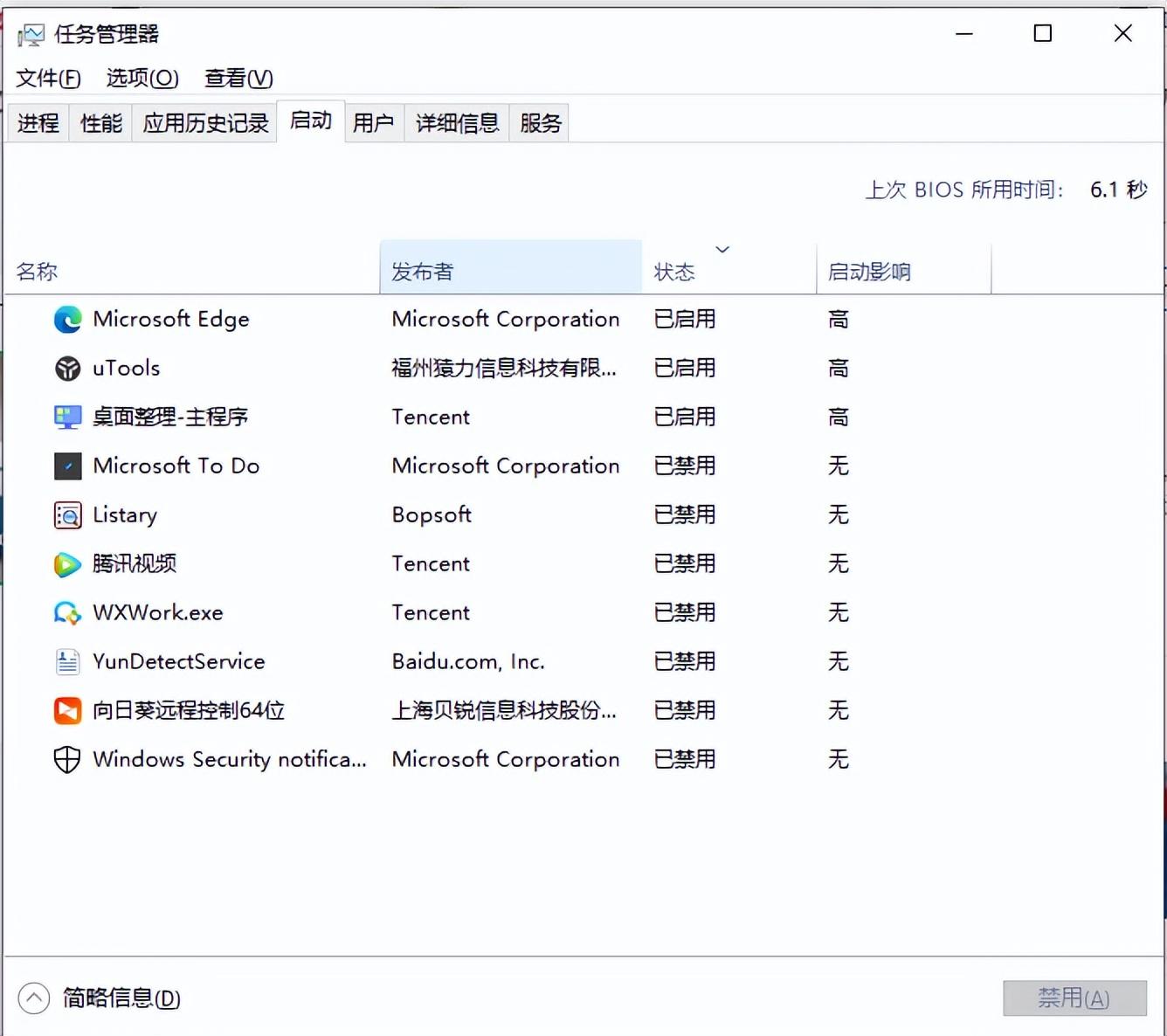Click the 腾讯视频 play icon
Viewport: 1167px width, 1036px height.
(x=67, y=564)
